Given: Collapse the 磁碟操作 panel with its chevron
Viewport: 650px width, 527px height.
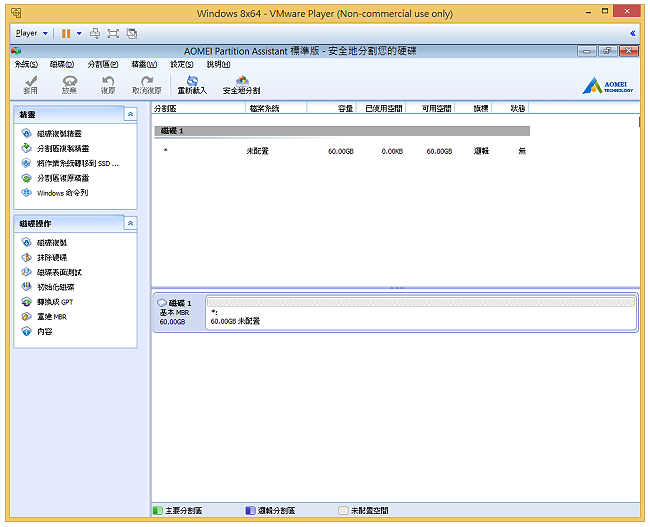Looking at the screenshot, I should pyautogui.click(x=130, y=223).
